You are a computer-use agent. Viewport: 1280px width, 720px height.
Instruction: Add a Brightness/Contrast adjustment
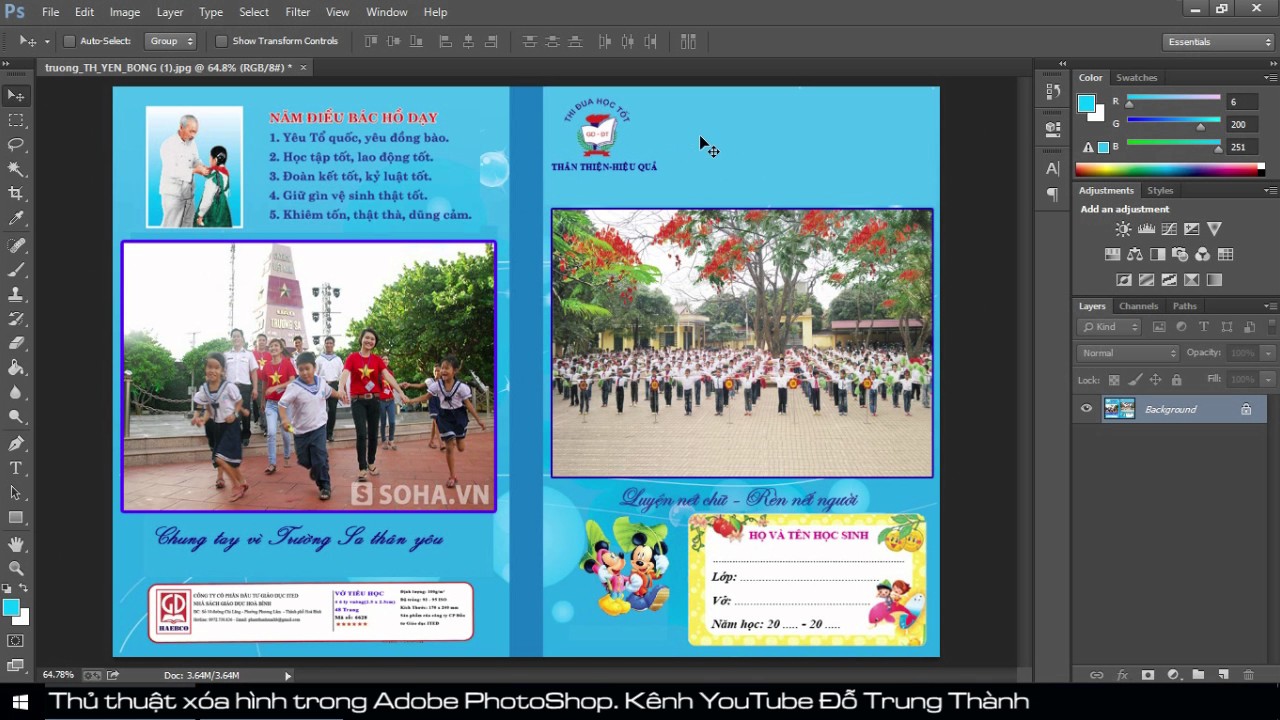(1123, 229)
